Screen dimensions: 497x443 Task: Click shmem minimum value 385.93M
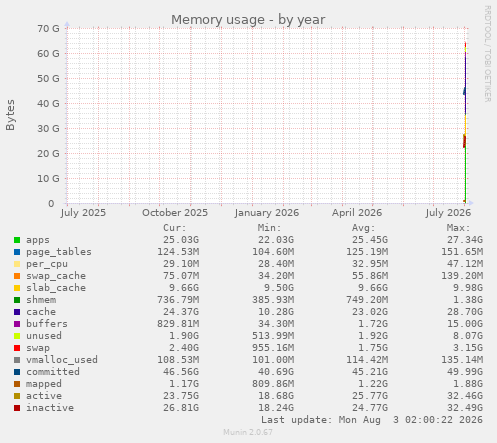coord(273,300)
